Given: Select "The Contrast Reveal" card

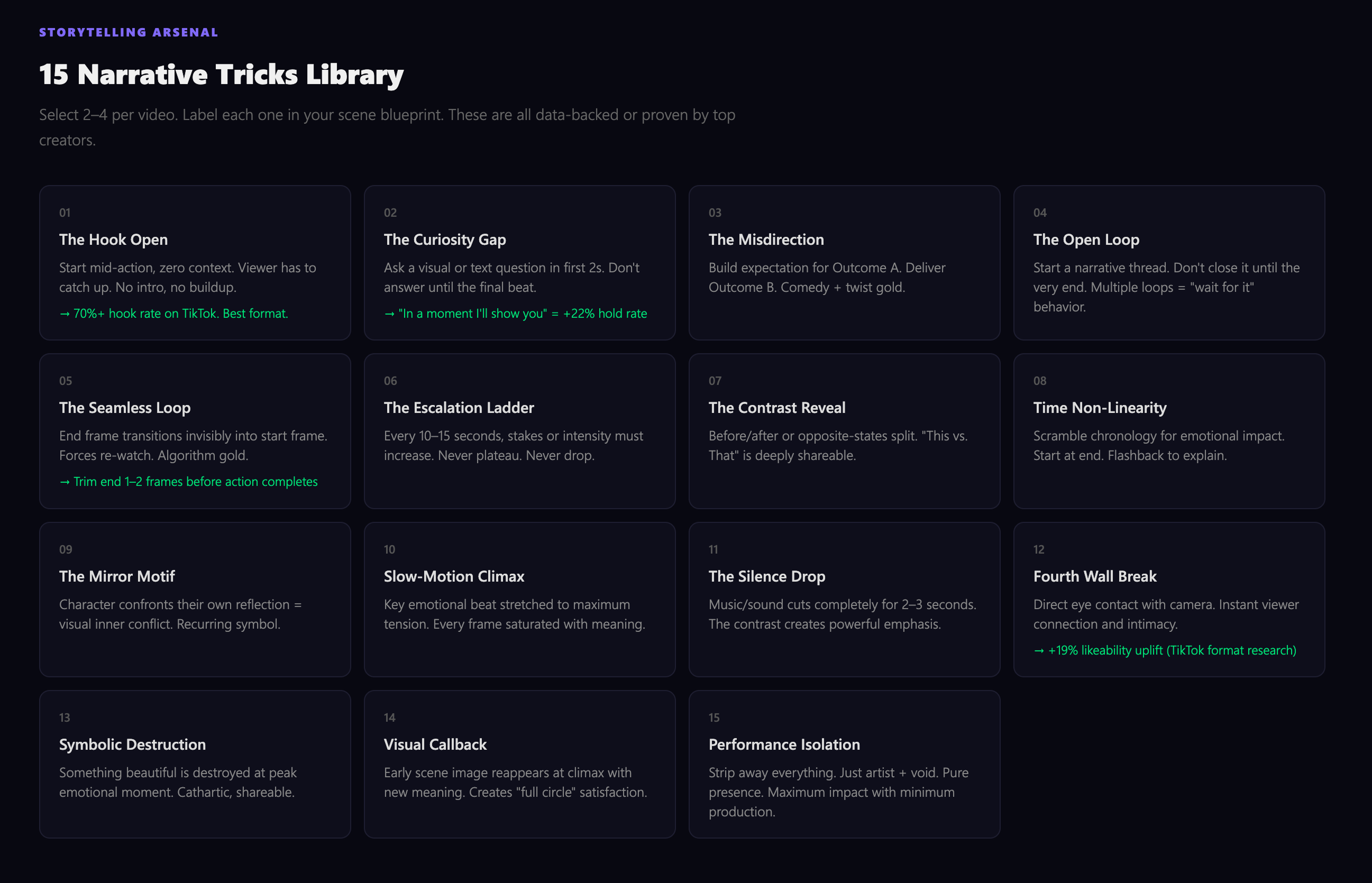Looking at the screenshot, I should (844, 431).
